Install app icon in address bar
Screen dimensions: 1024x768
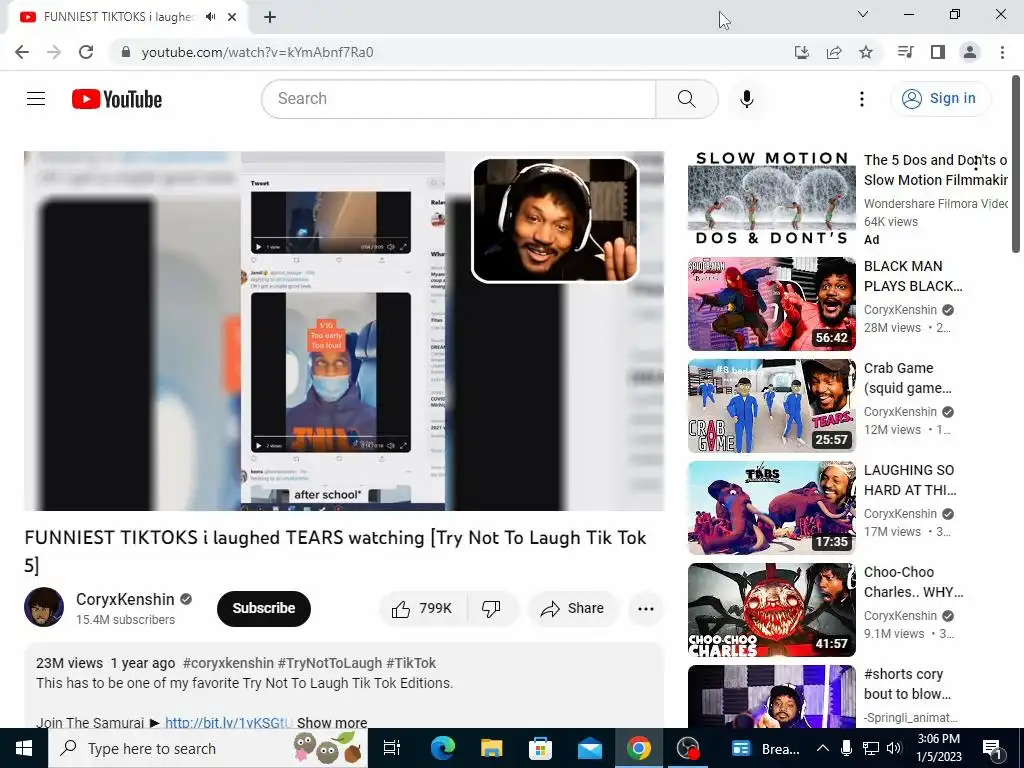[801, 52]
